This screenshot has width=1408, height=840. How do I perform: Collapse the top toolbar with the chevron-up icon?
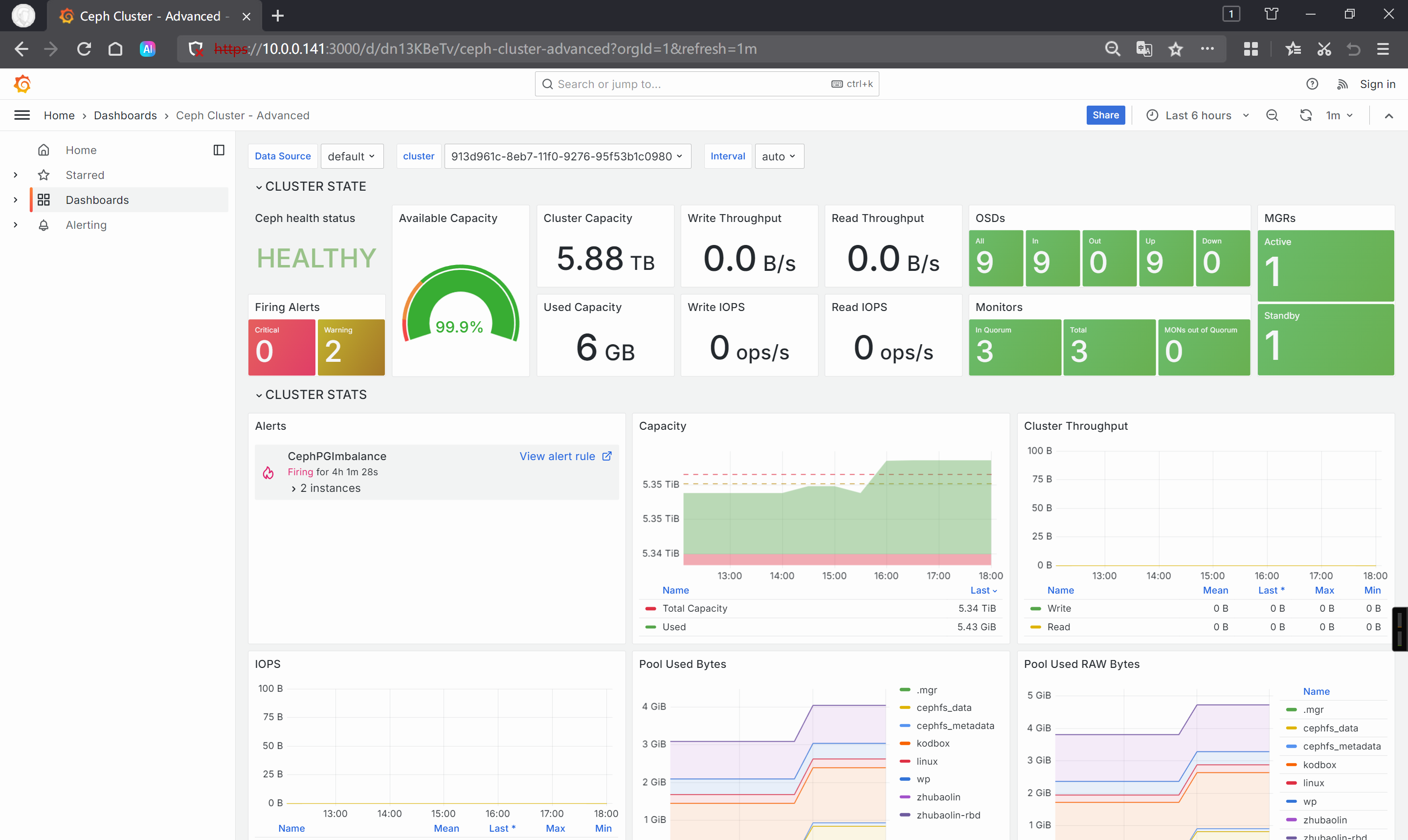1388,115
